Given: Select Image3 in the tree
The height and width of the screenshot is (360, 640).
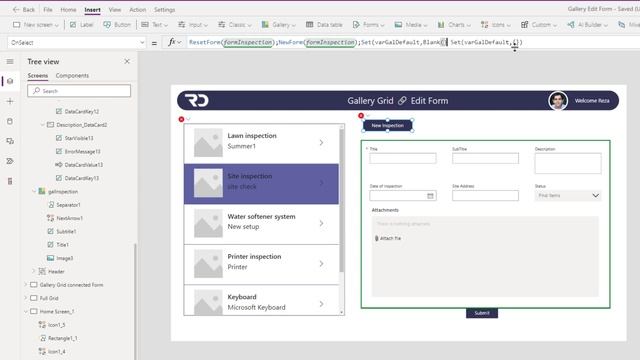Looking at the screenshot, I should 64,258.
